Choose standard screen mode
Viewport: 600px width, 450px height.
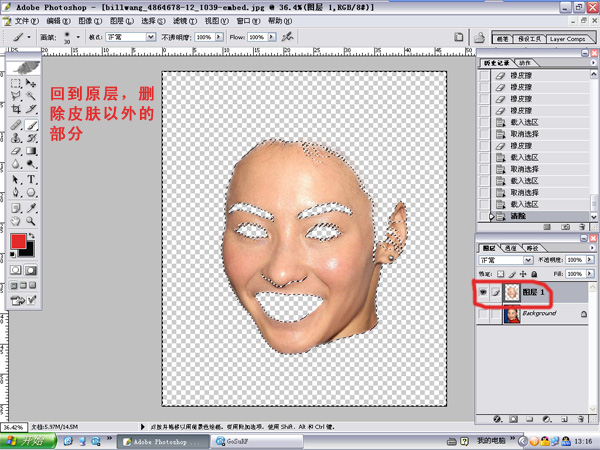[13, 285]
